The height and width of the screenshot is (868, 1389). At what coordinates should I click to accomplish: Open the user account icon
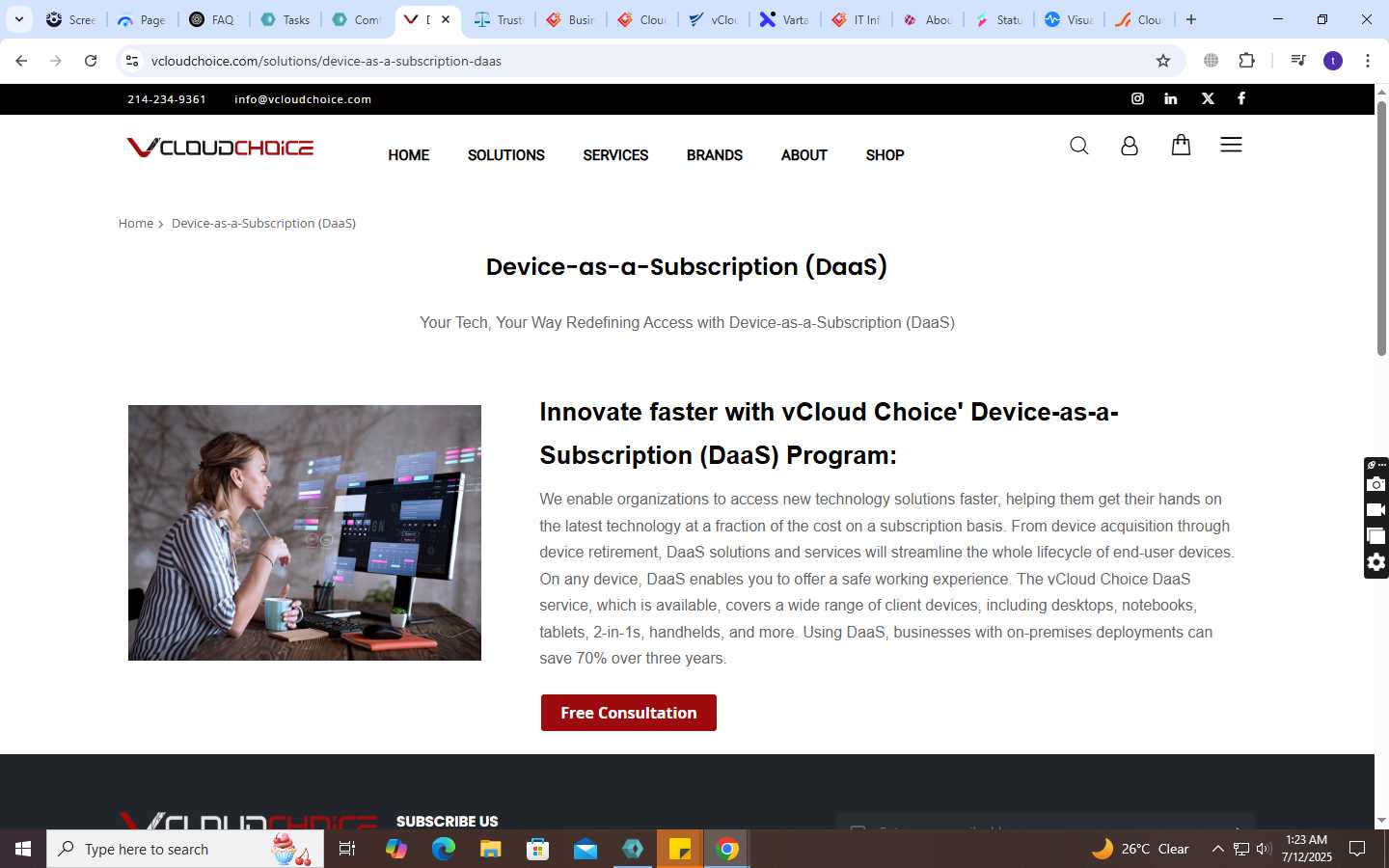[x=1130, y=146]
